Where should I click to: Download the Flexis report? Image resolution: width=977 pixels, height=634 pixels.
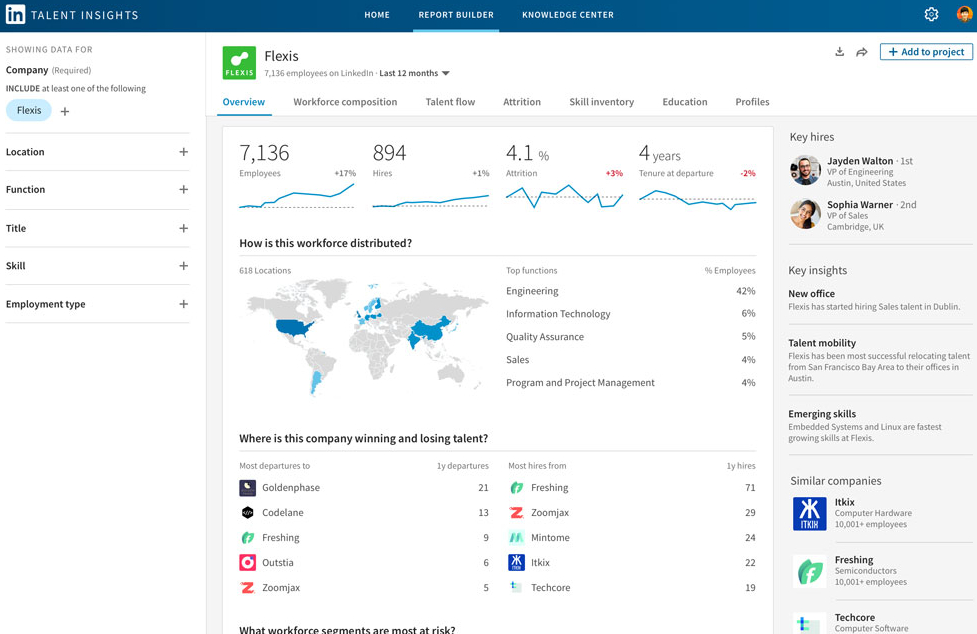click(839, 52)
